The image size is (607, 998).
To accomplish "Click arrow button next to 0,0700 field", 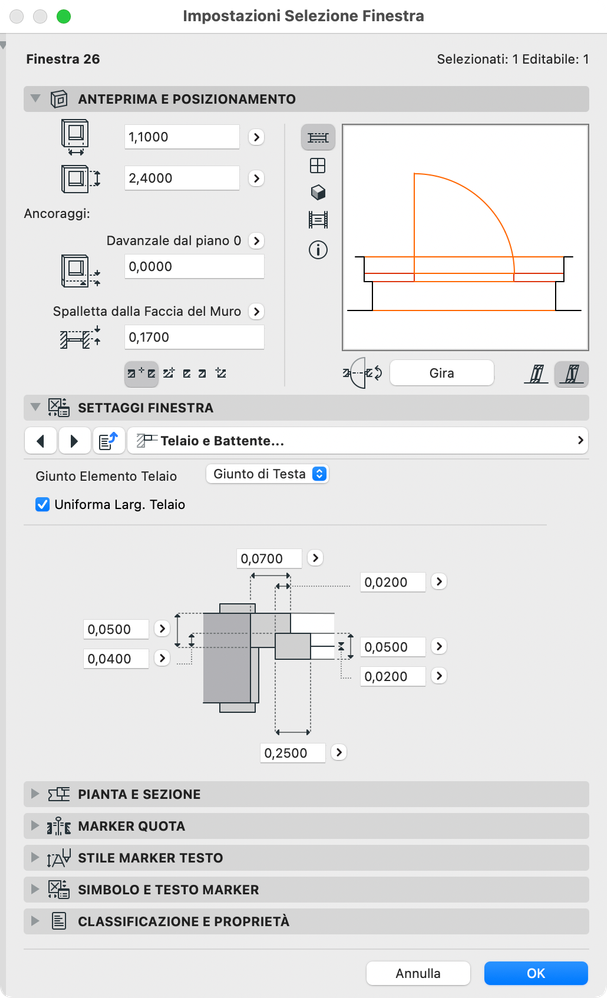I will 315,558.
